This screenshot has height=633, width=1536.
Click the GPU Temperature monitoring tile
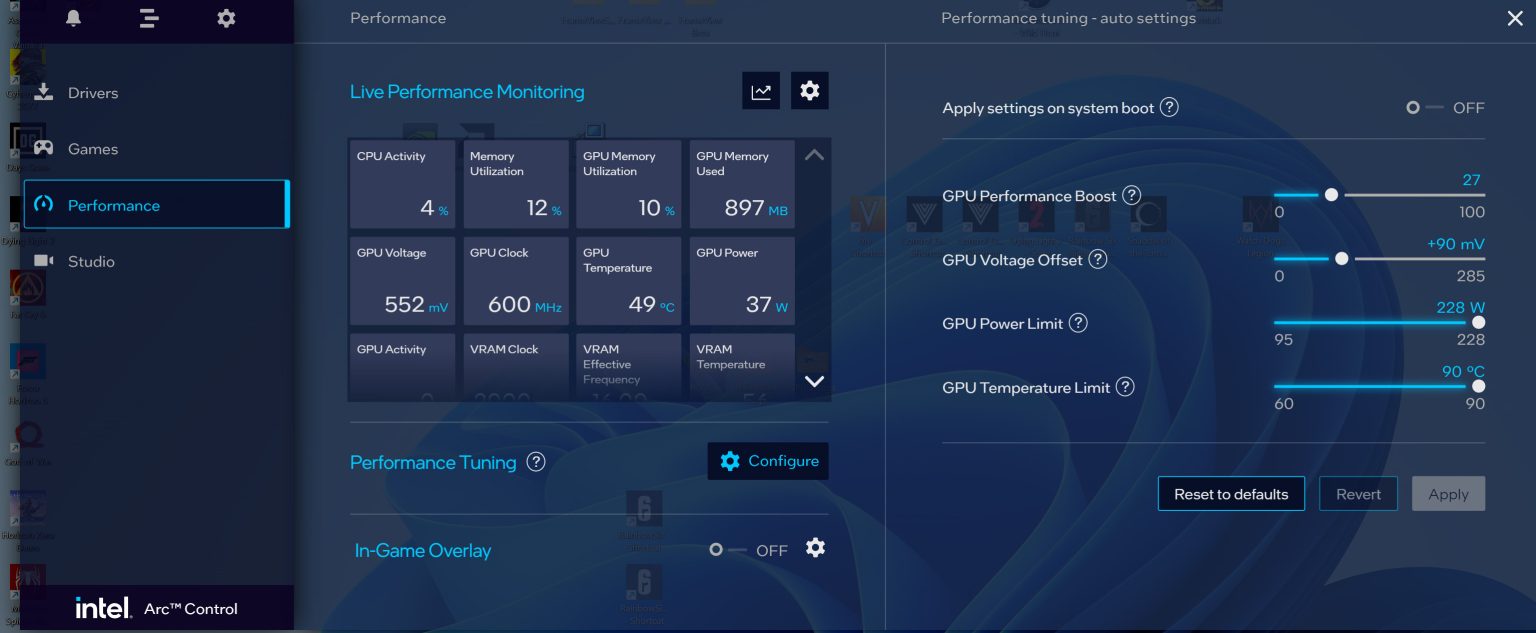pos(629,281)
